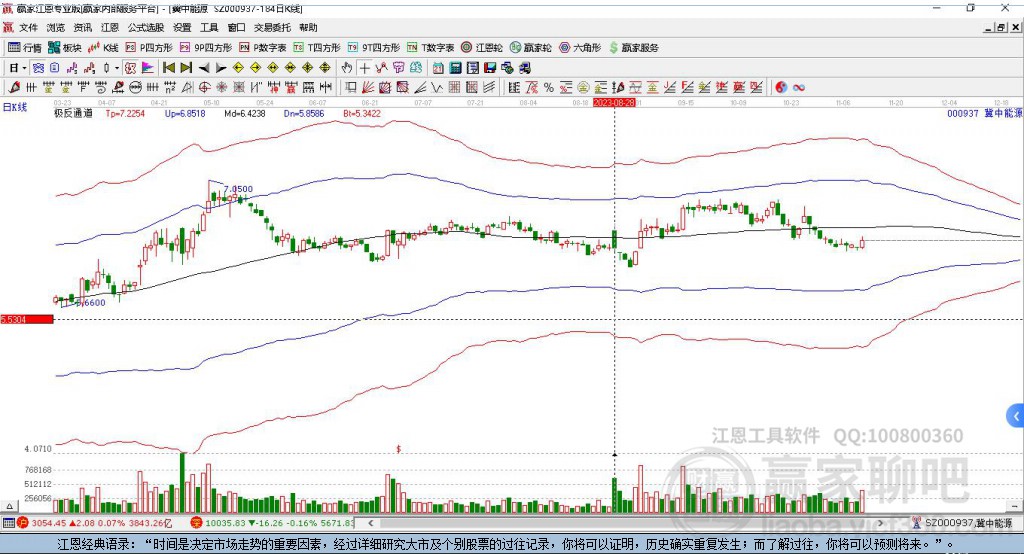Open the 9T四方形 tool
Image resolution: width=1024 pixels, height=554 pixels.
point(374,48)
